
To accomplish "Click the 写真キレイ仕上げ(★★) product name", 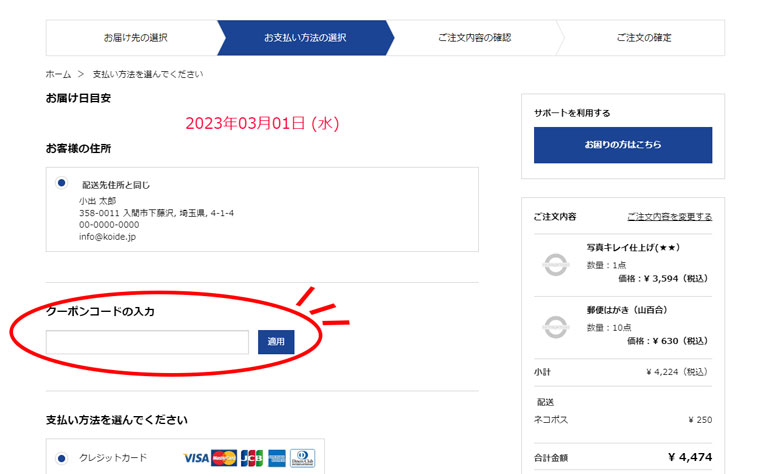I will point(634,247).
